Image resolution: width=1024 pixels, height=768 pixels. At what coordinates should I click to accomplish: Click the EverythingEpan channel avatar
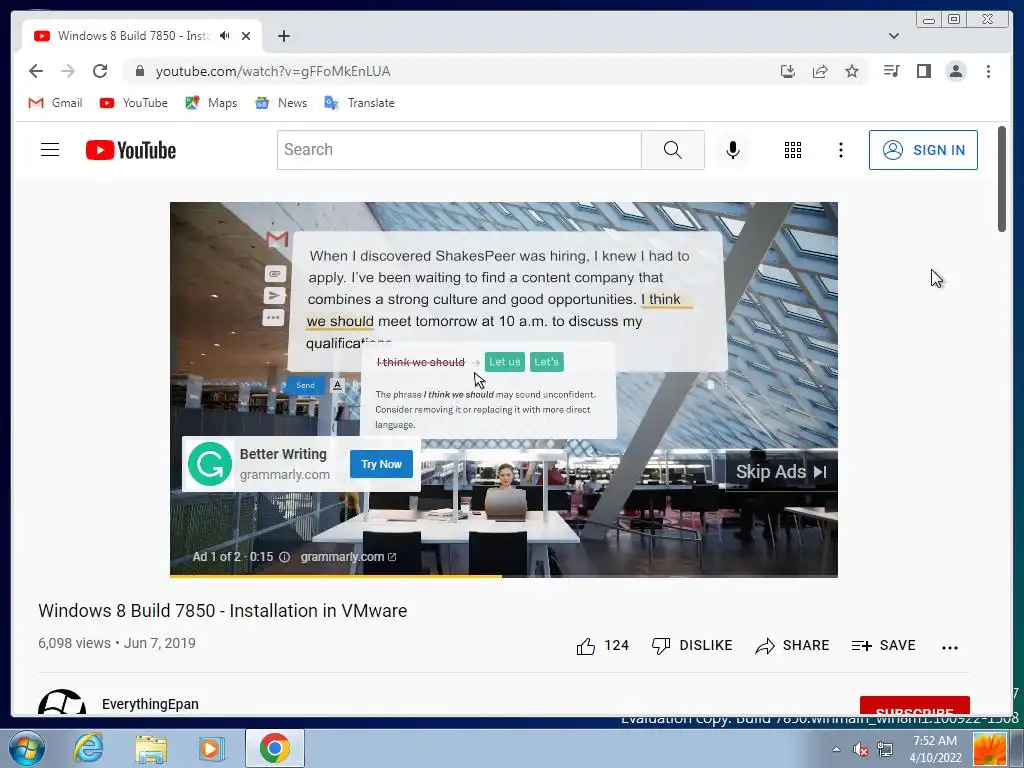62,702
